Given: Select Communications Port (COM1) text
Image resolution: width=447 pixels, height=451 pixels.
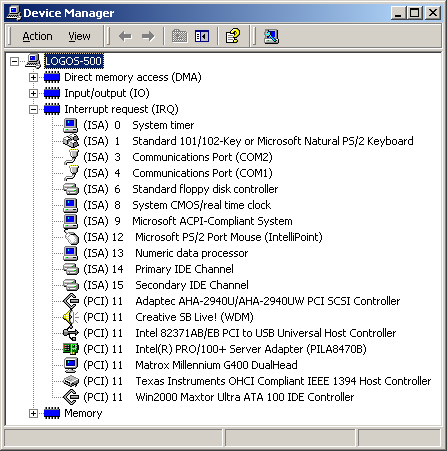Looking at the screenshot, I should click(x=203, y=173).
